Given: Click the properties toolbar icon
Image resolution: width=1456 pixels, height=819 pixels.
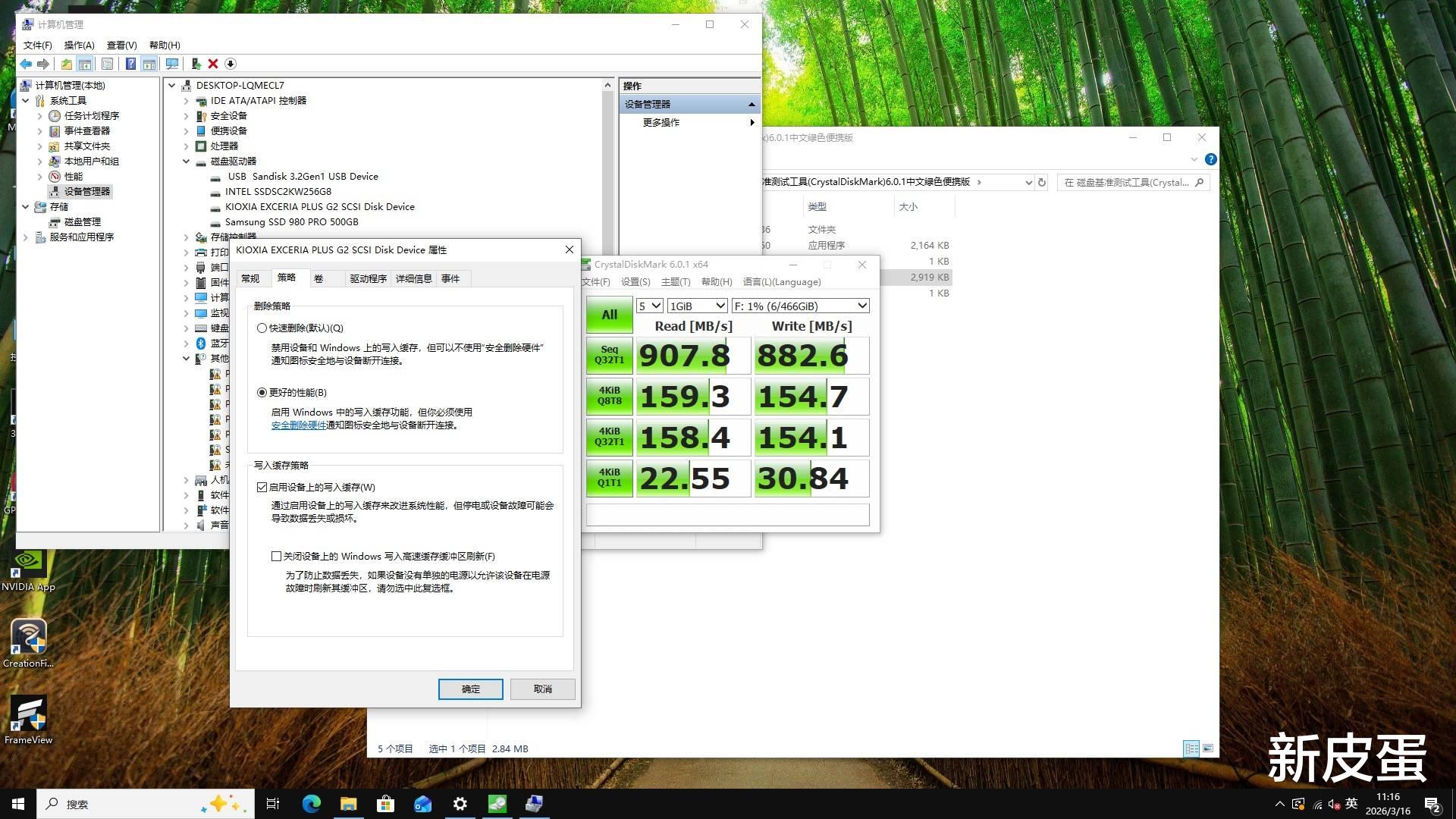Looking at the screenshot, I should click(107, 64).
